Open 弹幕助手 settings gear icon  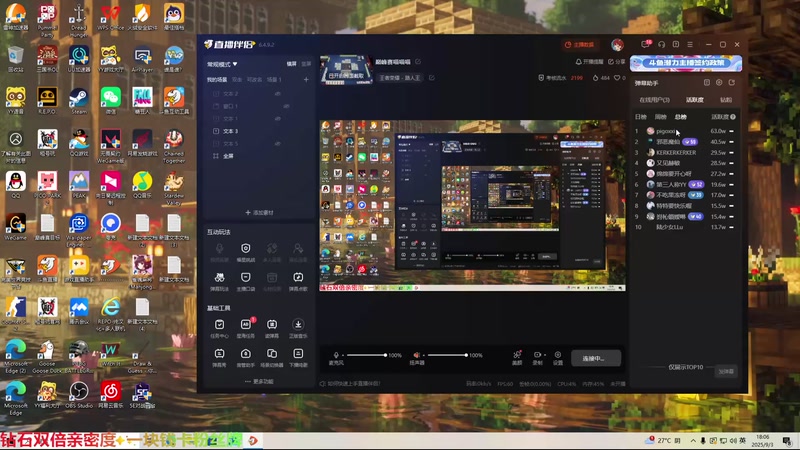[719, 83]
